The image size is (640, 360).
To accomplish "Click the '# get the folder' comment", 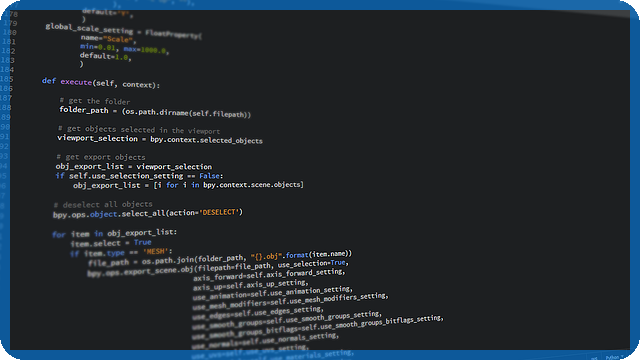I will pyautogui.click(x=95, y=101).
